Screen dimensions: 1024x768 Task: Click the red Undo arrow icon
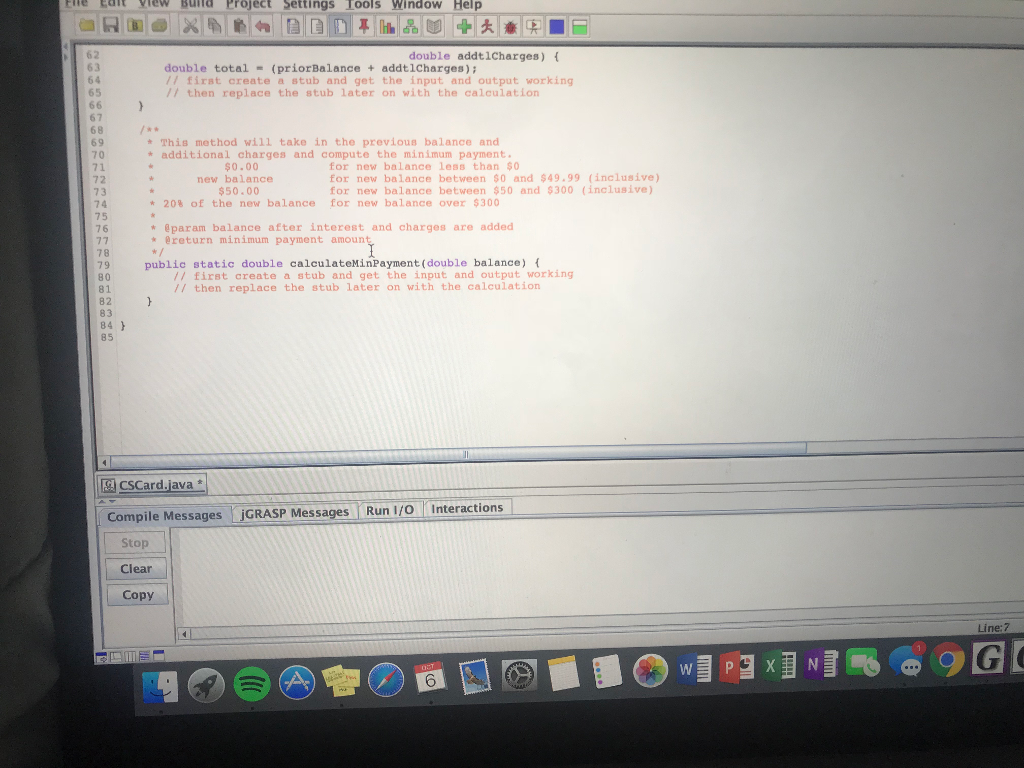tap(263, 27)
